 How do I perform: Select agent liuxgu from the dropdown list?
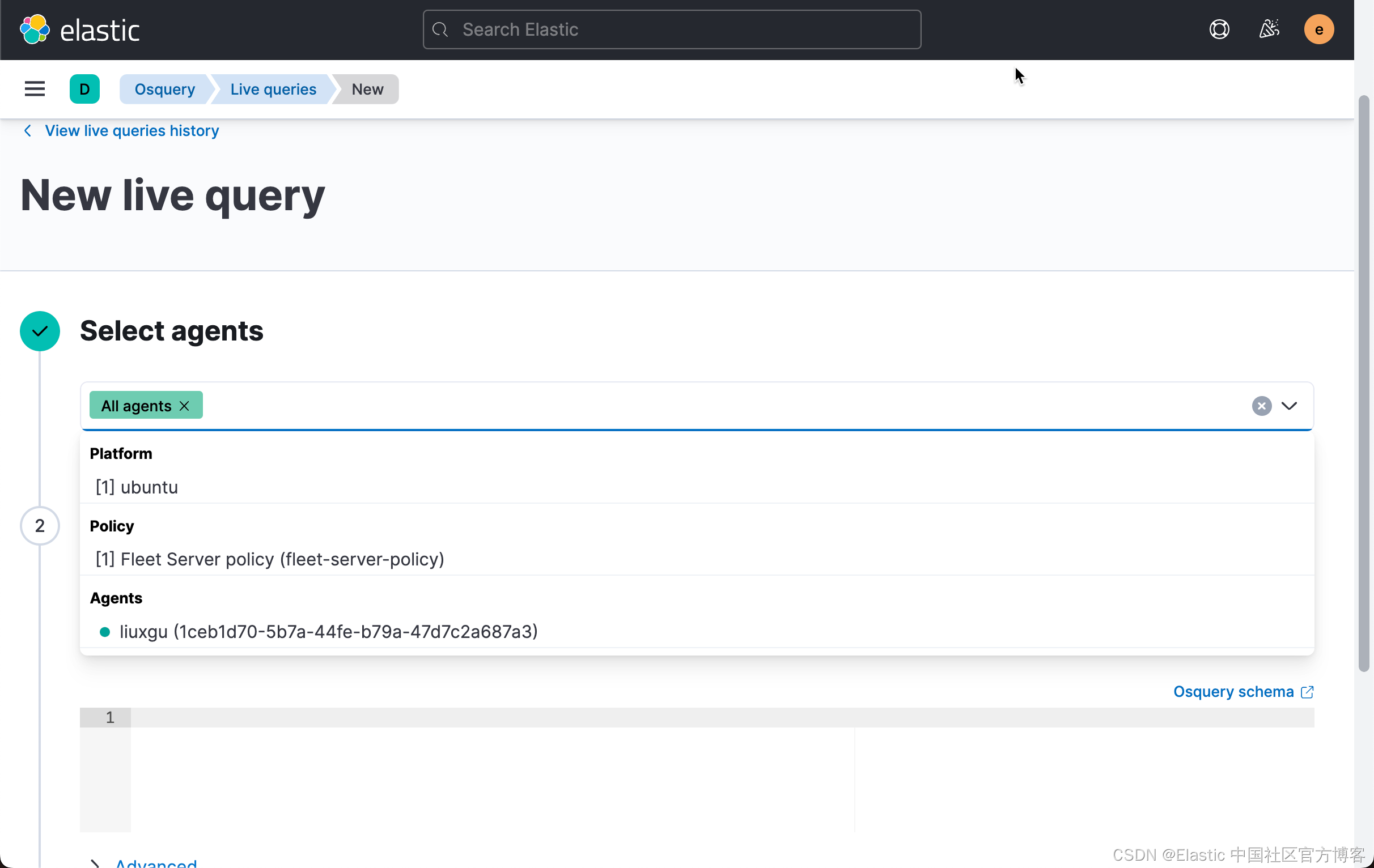(x=328, y=632)
